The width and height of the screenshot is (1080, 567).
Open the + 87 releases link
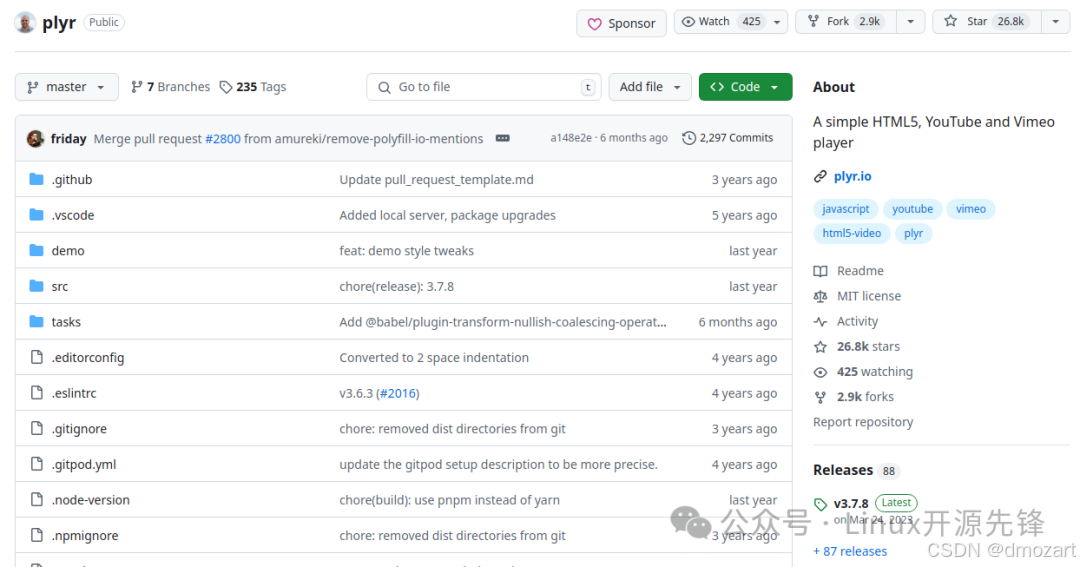point(850,551)
